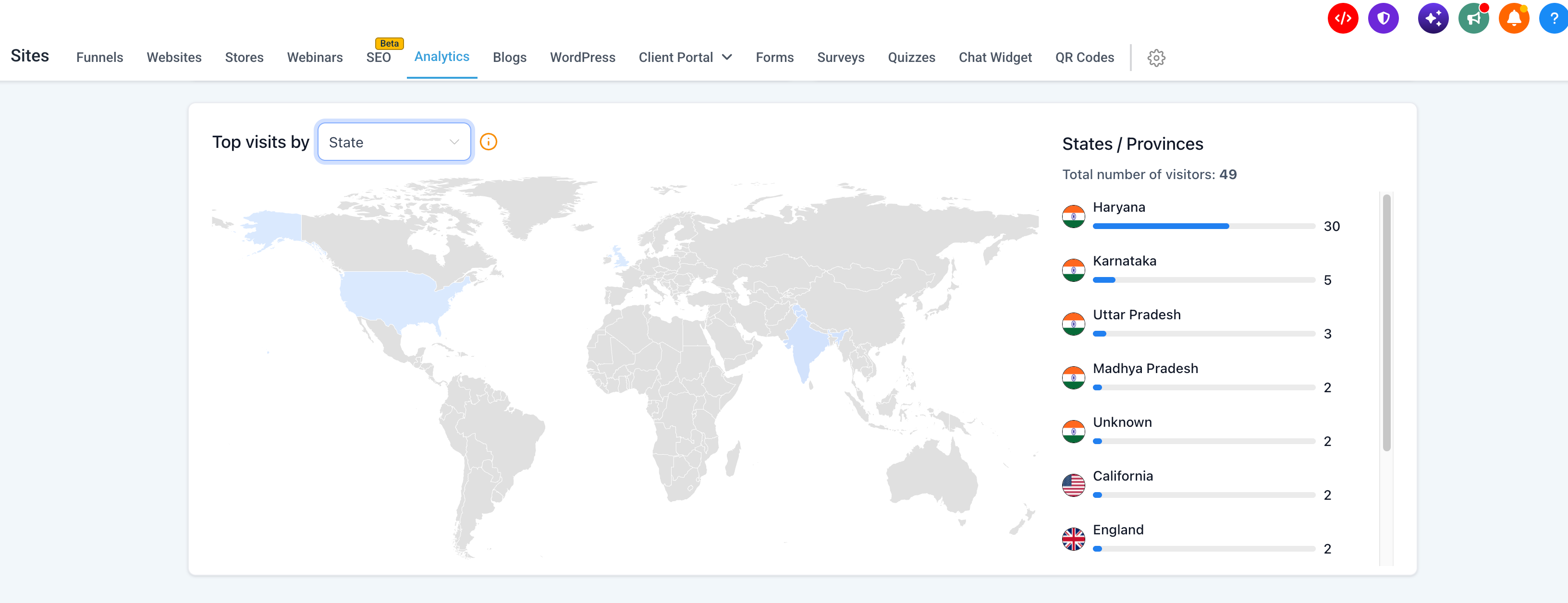
Task: Open the orange bell notifications
Action: coord(1514,18)
